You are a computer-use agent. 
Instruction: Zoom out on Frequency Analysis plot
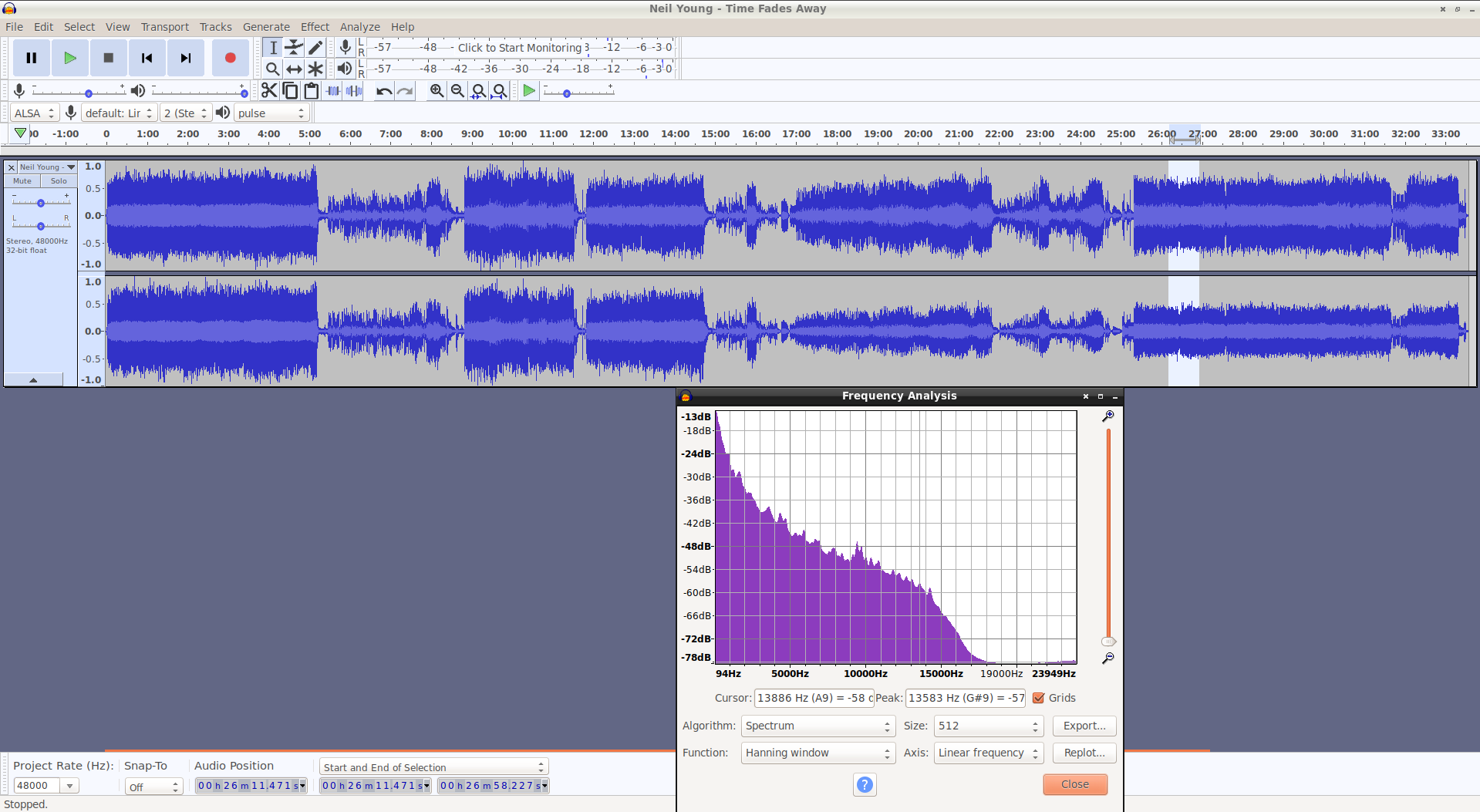click(x=1108, y=659)
